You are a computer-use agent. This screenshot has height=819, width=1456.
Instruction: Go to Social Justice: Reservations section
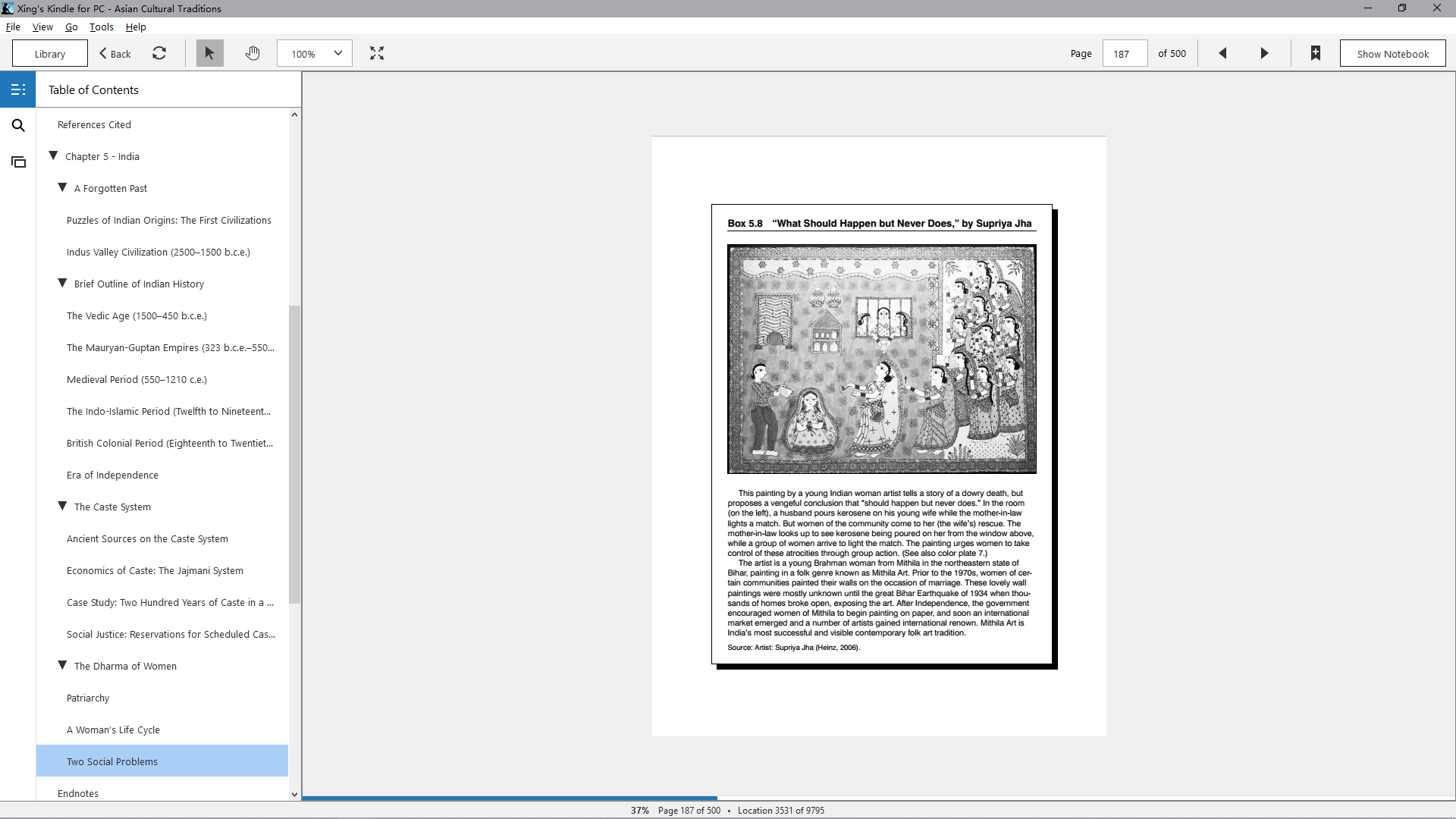pos(171,634)
